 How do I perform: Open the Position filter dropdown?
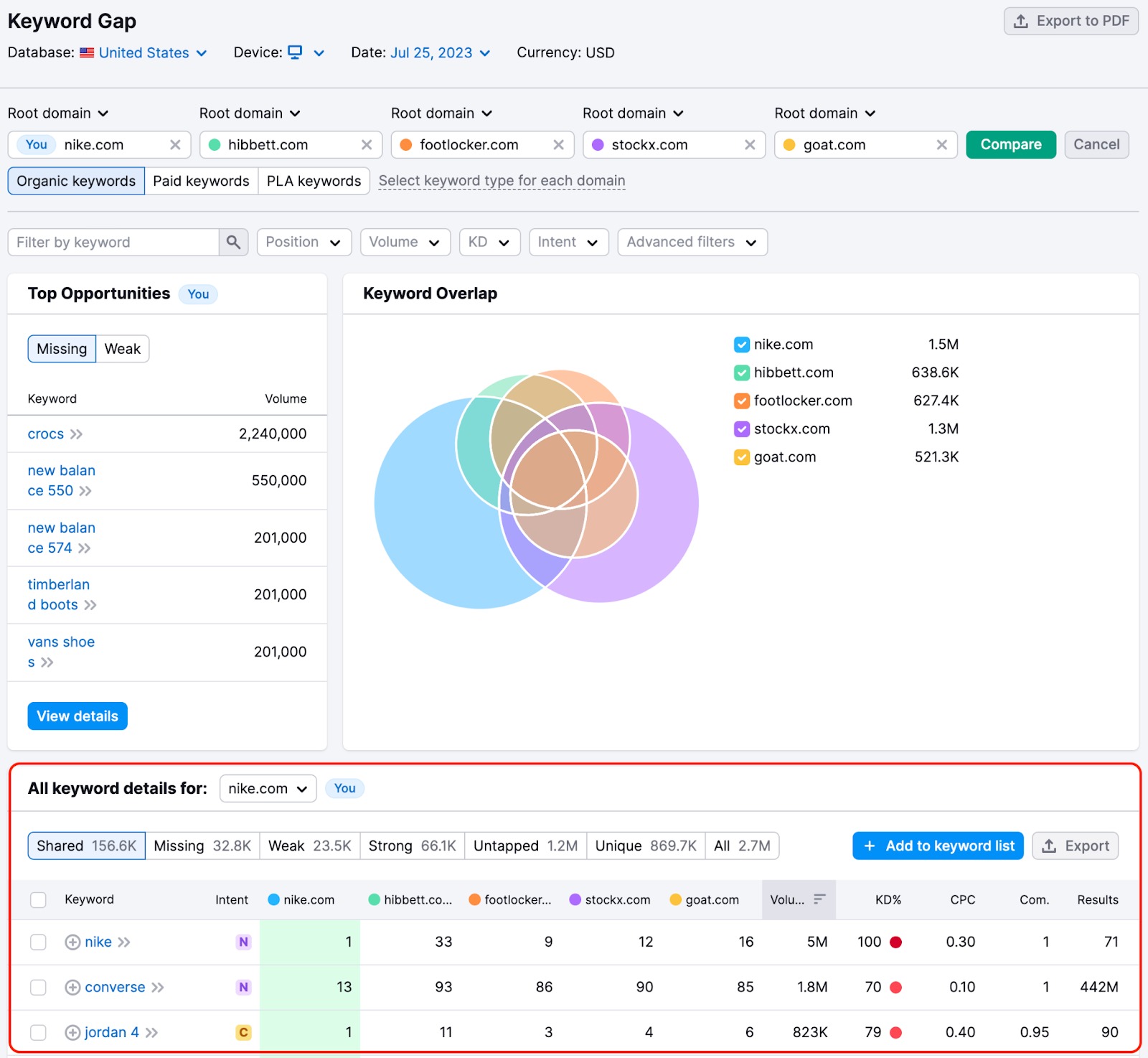(304, 242)
